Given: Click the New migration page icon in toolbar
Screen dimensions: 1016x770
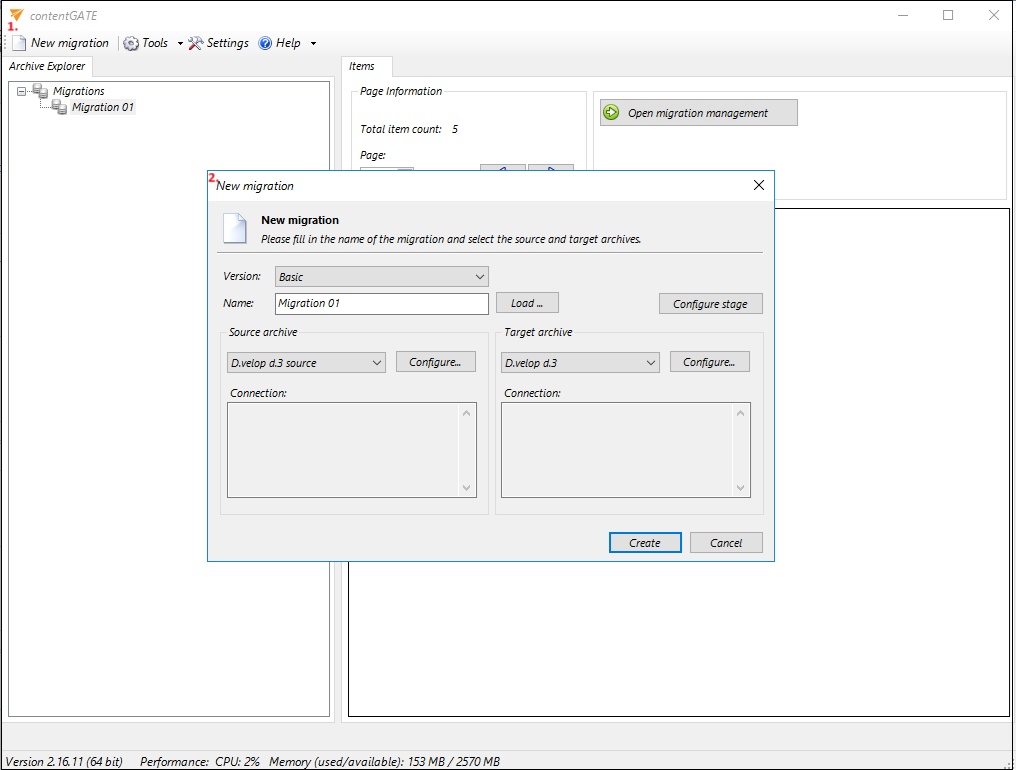Looking at the screenshot, I should pos(20,43).
